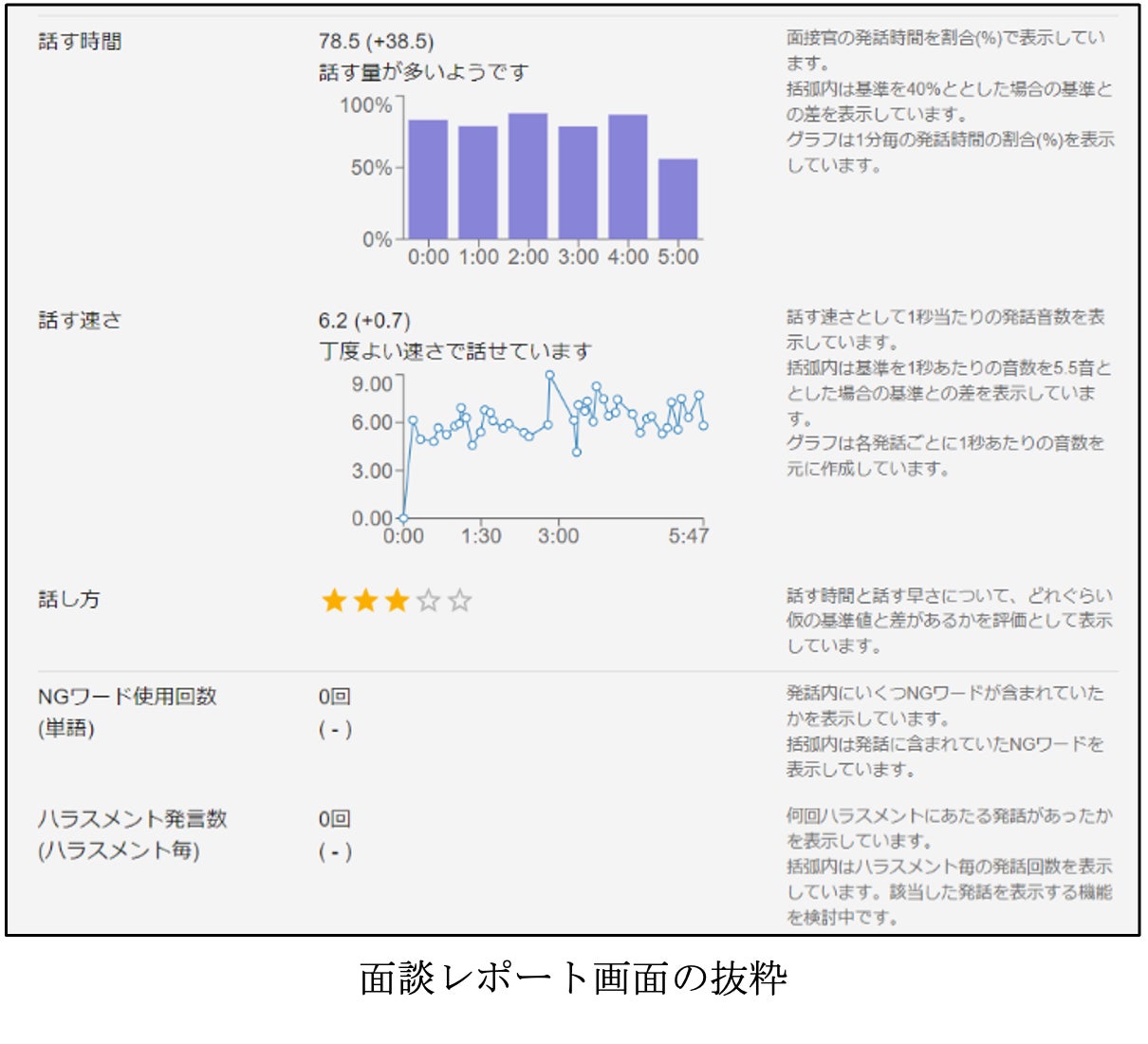This screenshot has width=1148, height=1044.
Task: Click the NGワード使用回数 label
Action: pos(127,697)
